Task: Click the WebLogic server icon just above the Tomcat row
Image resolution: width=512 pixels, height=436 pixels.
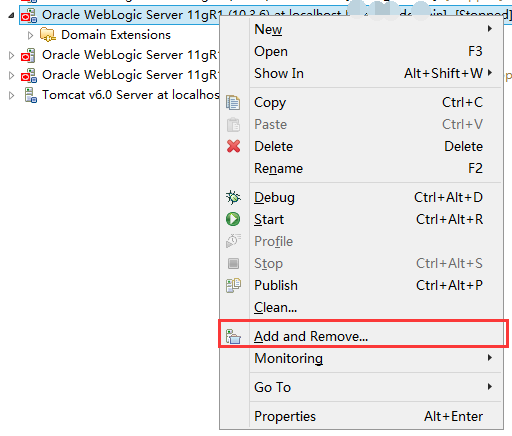Action: click(x=29, y=75)
